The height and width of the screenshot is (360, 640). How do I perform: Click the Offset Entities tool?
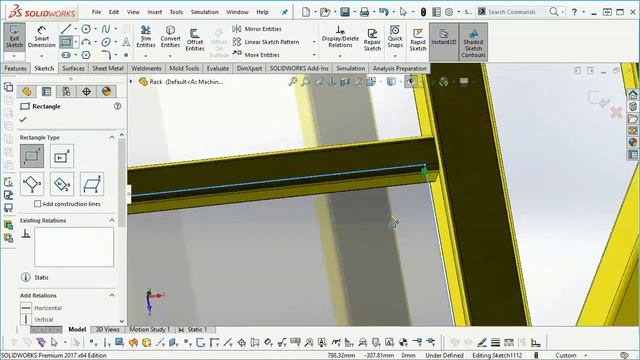195,40
